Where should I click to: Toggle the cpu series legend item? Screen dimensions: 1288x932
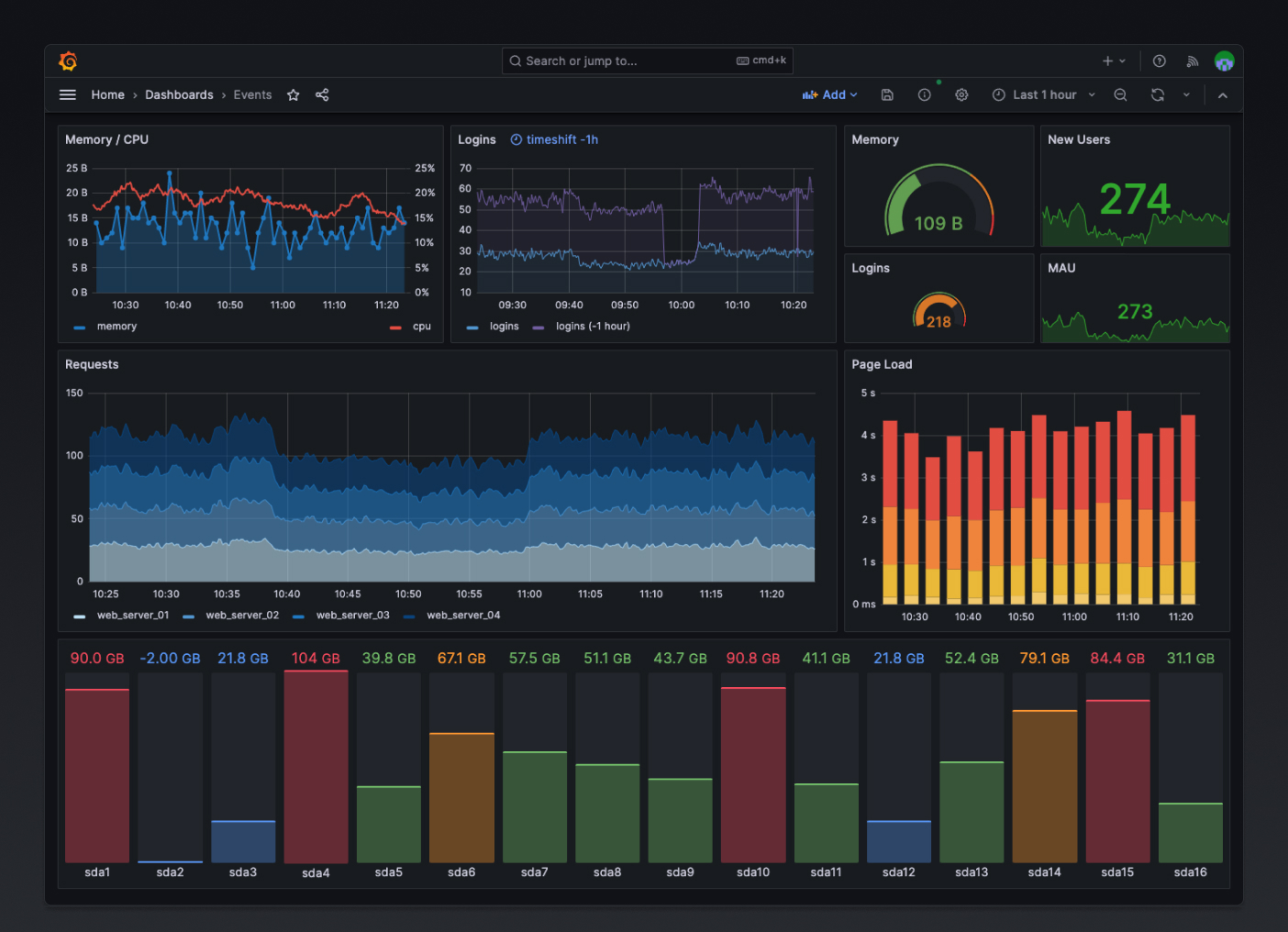click(x=410, y=327)
